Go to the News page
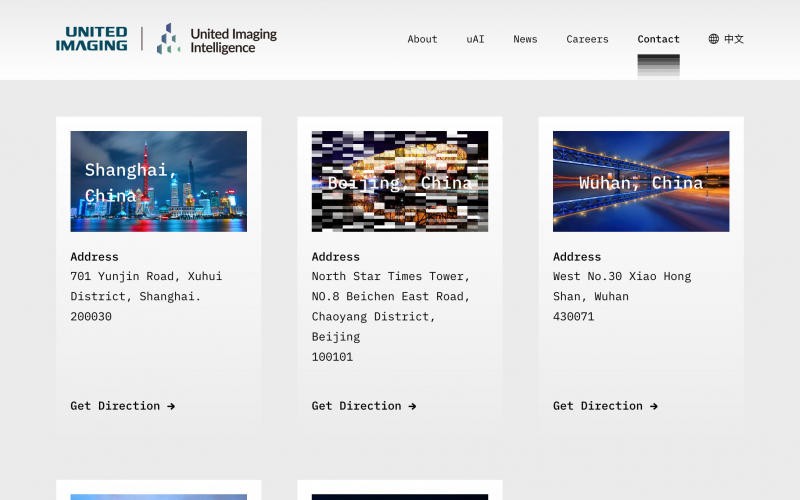The image size is (800, 500). click(525, 39)
